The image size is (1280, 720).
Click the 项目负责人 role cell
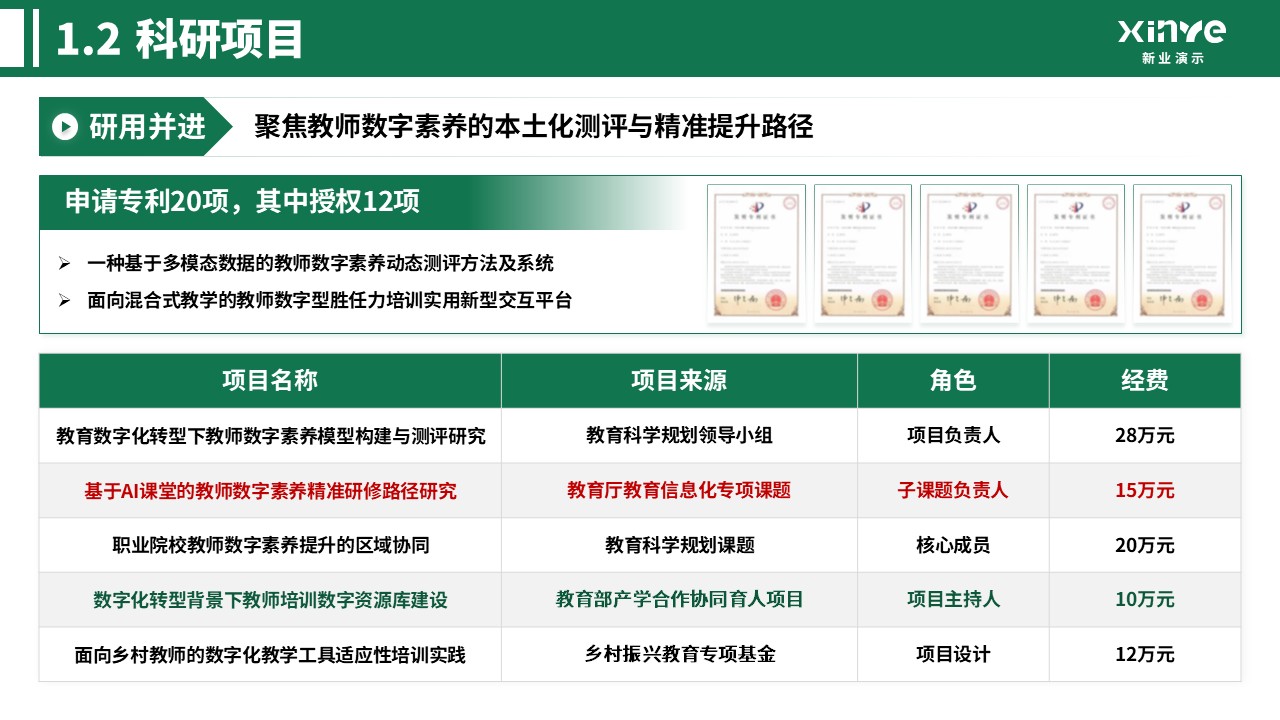[953, 436]
